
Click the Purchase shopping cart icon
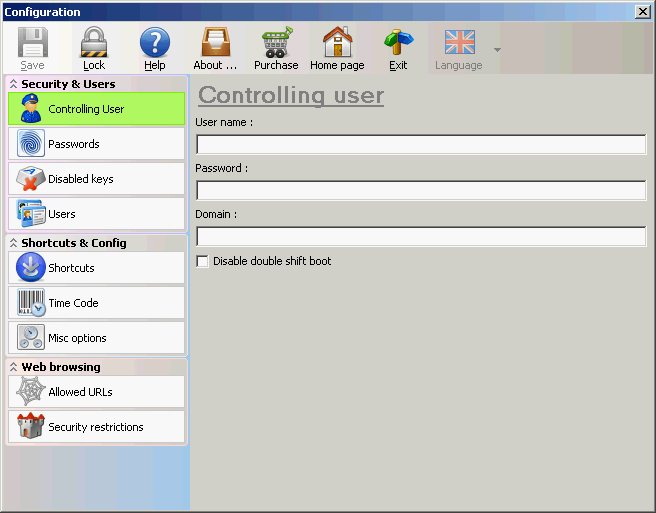tap(277, 42)
